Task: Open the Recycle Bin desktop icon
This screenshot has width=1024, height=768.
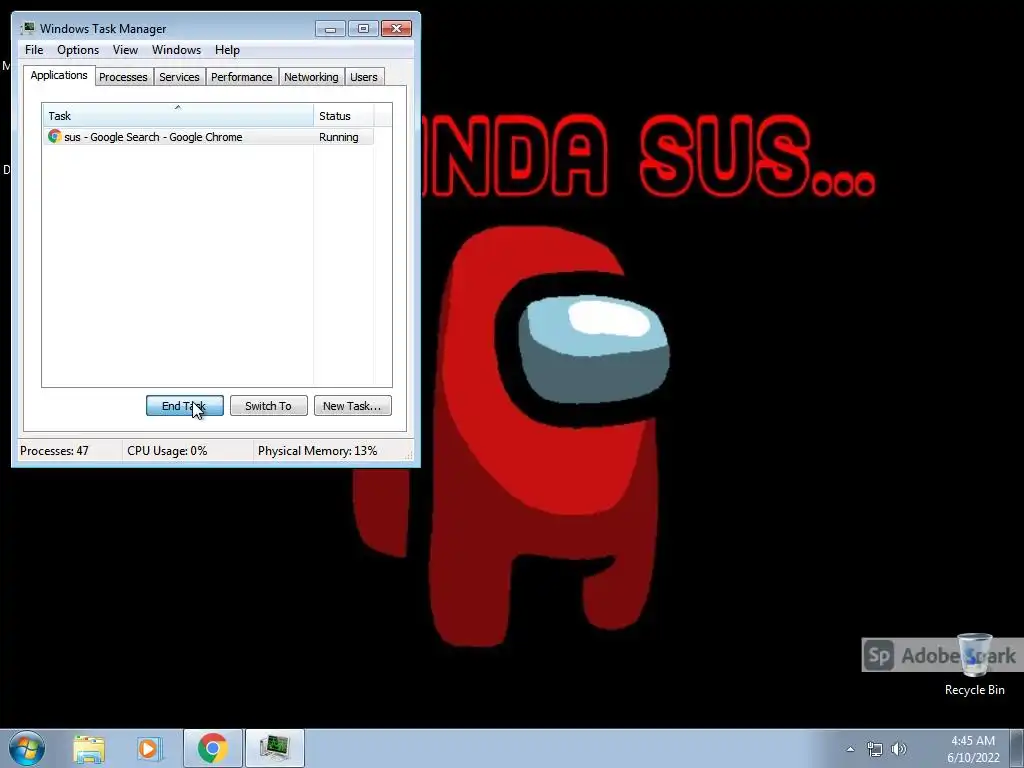Action: coord(974,664)
